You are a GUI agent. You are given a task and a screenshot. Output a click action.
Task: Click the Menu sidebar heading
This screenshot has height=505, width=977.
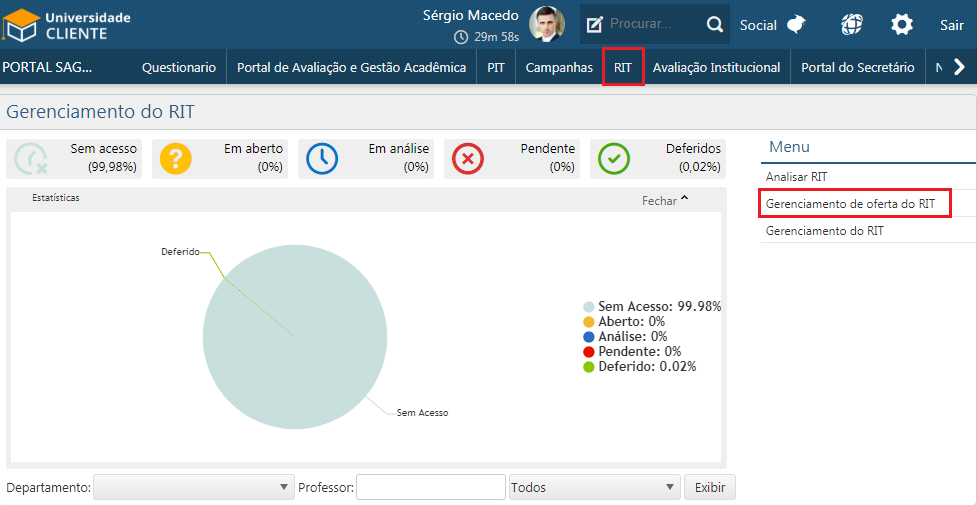tap(789, 147)
